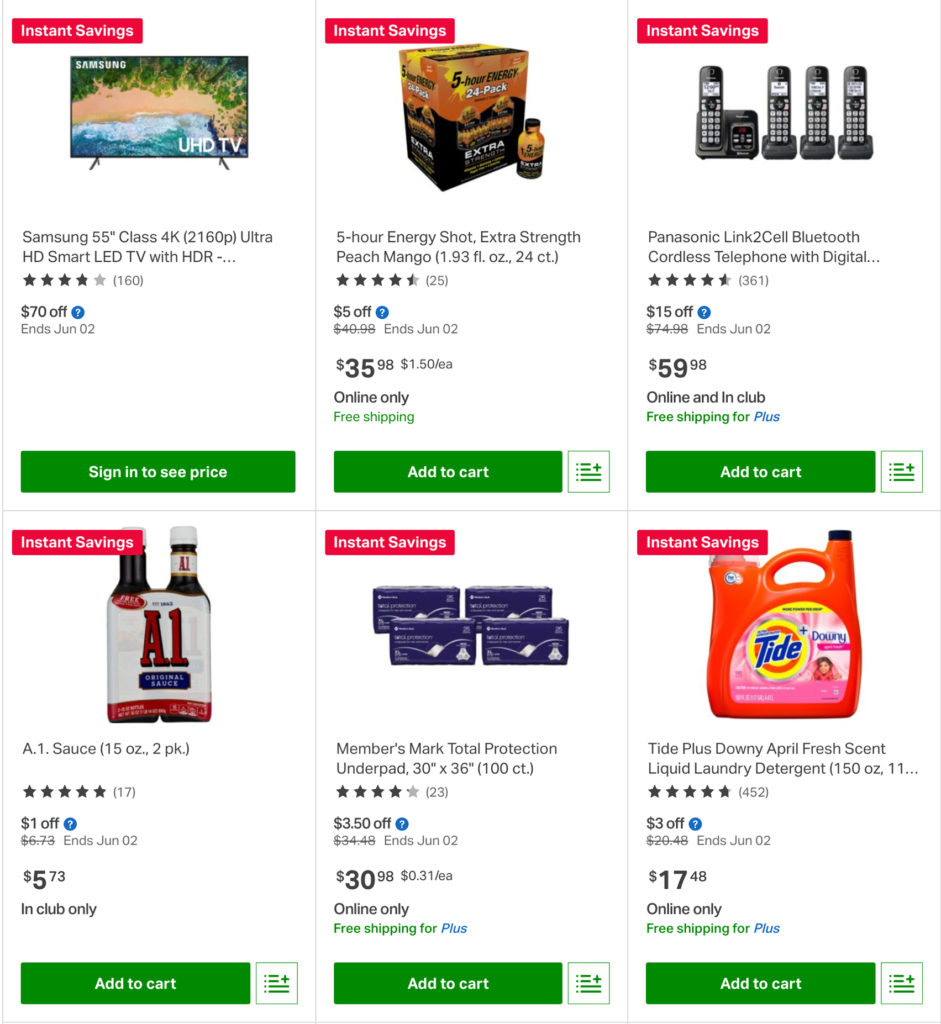The width and height of the screenshot is (941, 1024).
Task: Add A.1. Sauce to cart
Action: [135, 983]
